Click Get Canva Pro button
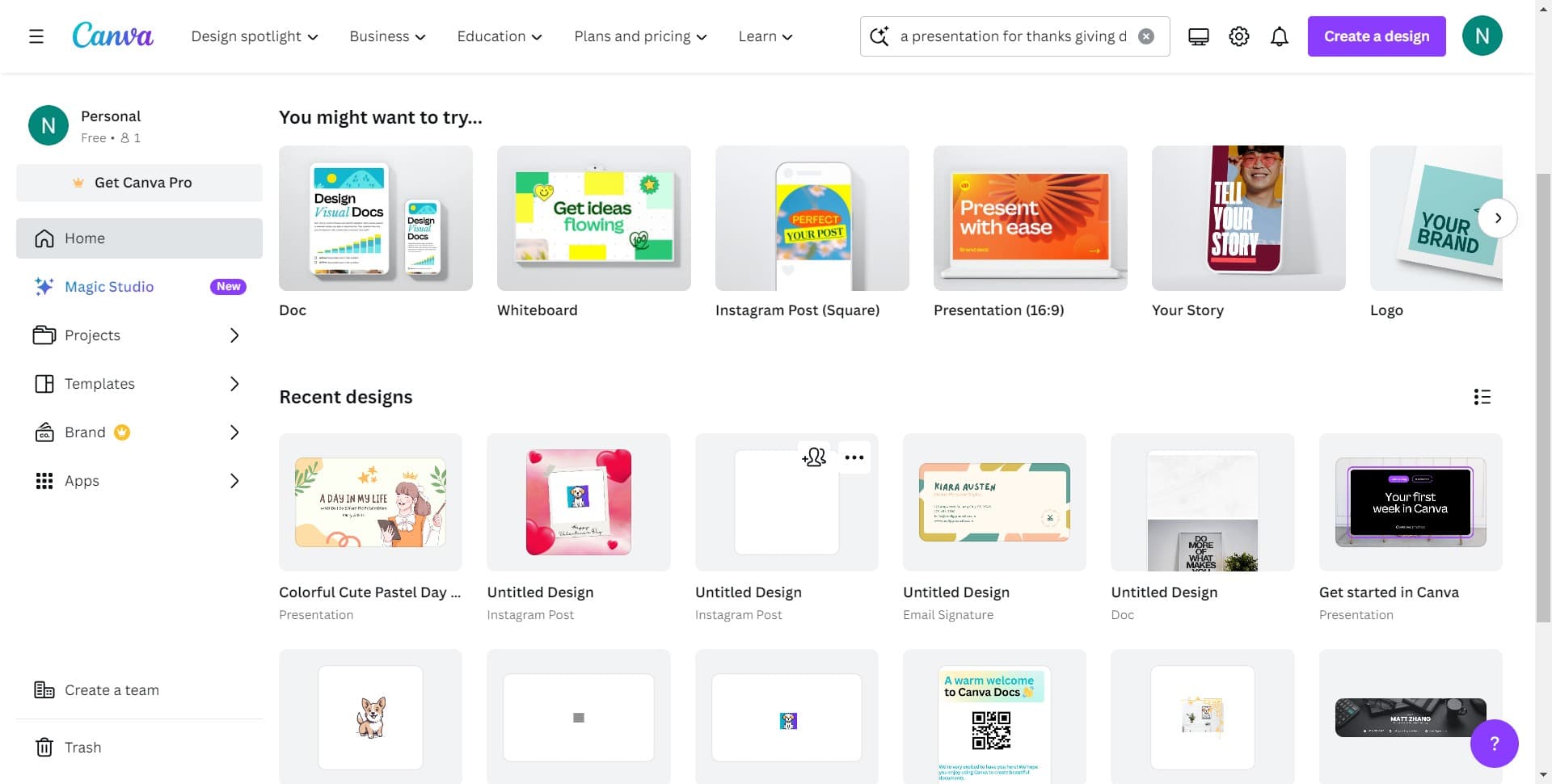 [x=139, y=183]
